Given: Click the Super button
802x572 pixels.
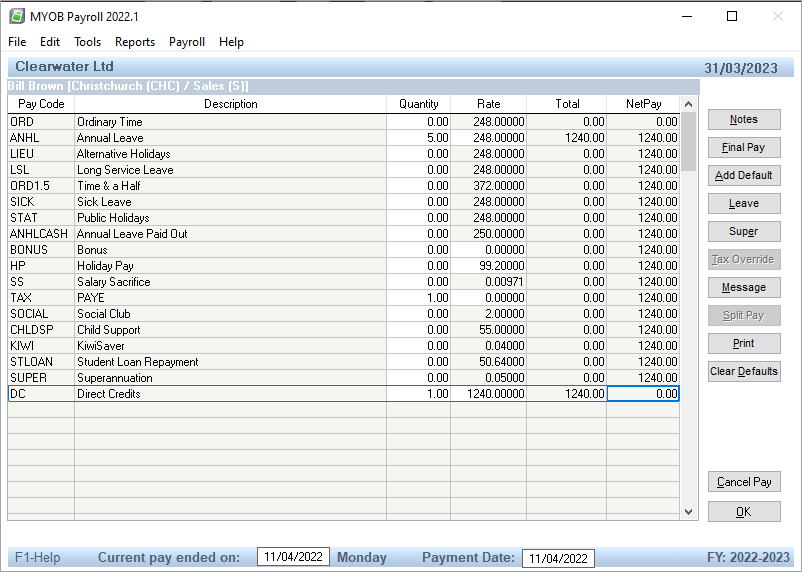Looking at the screenshot, I should tap(743, 232).
